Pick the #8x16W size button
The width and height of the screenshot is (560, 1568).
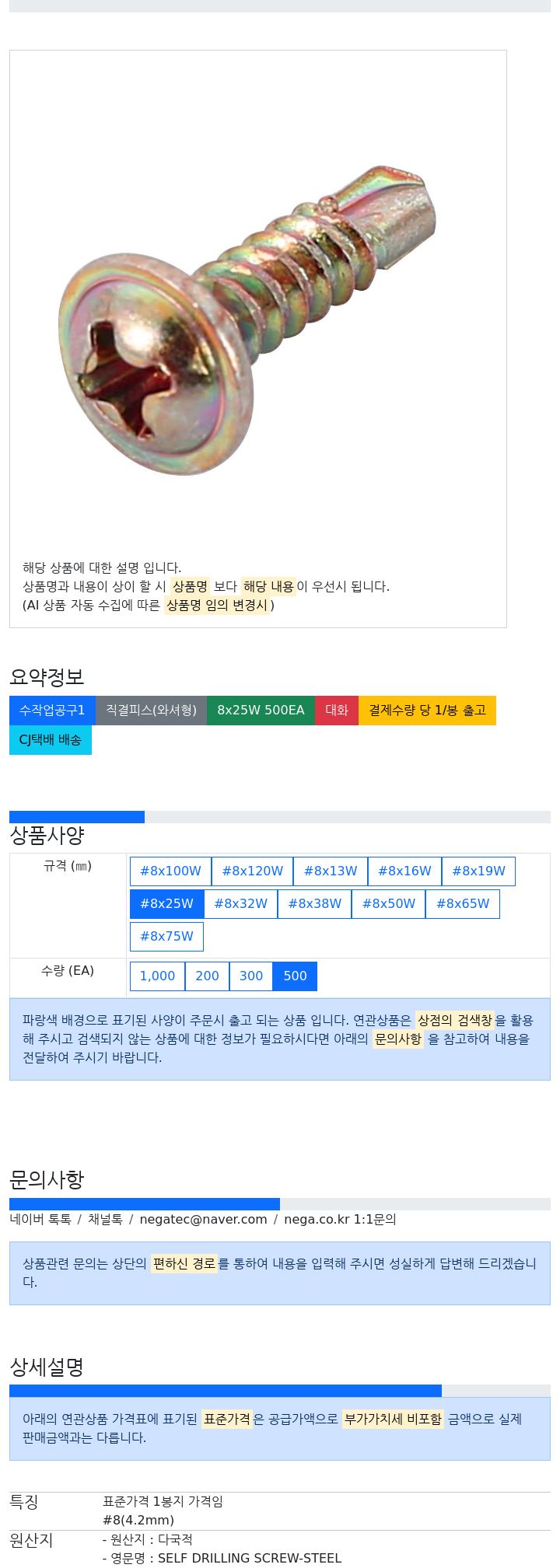404,871
